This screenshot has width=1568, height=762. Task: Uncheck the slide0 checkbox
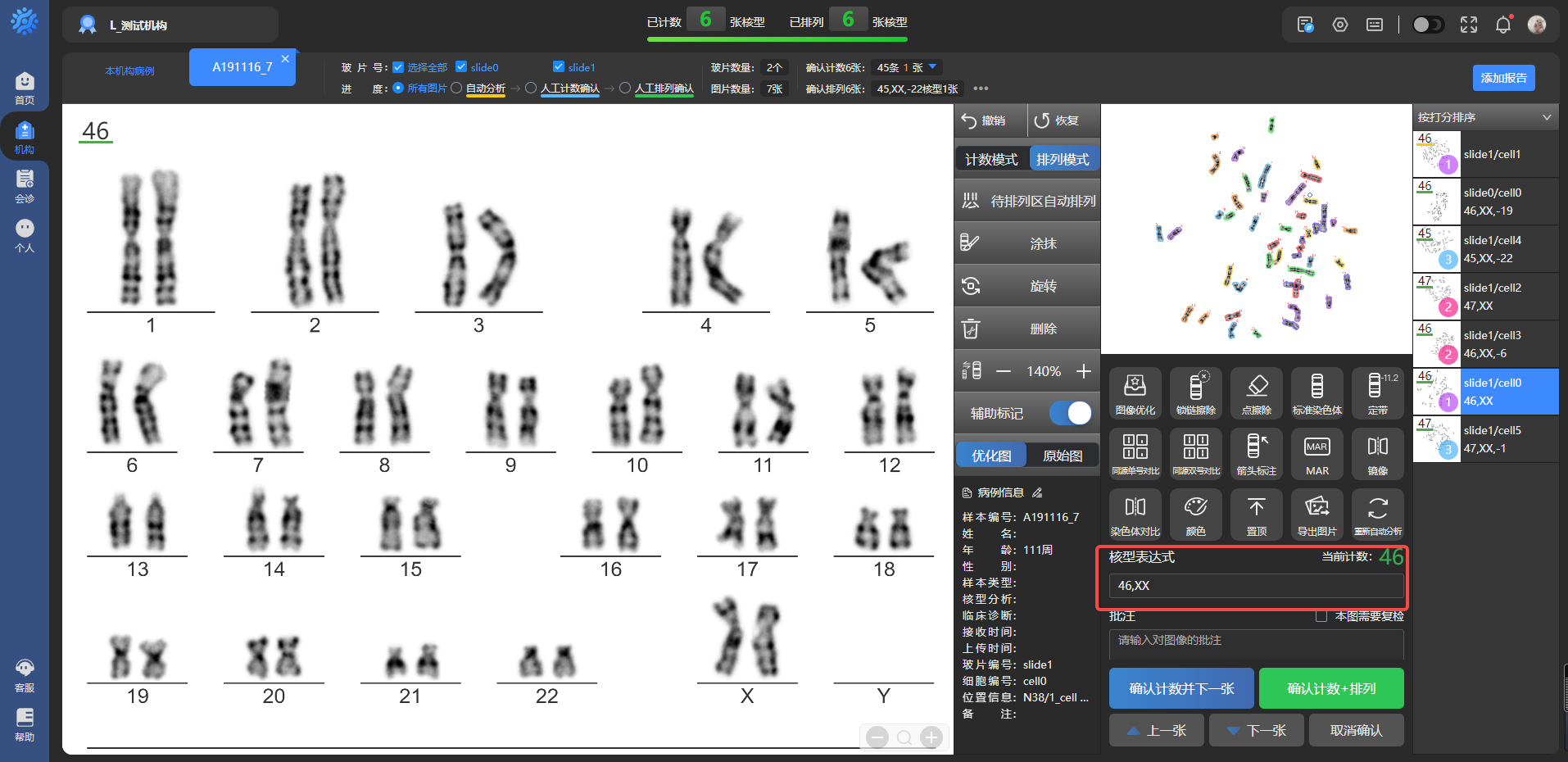pyautogui.click(x=461, y=67)
